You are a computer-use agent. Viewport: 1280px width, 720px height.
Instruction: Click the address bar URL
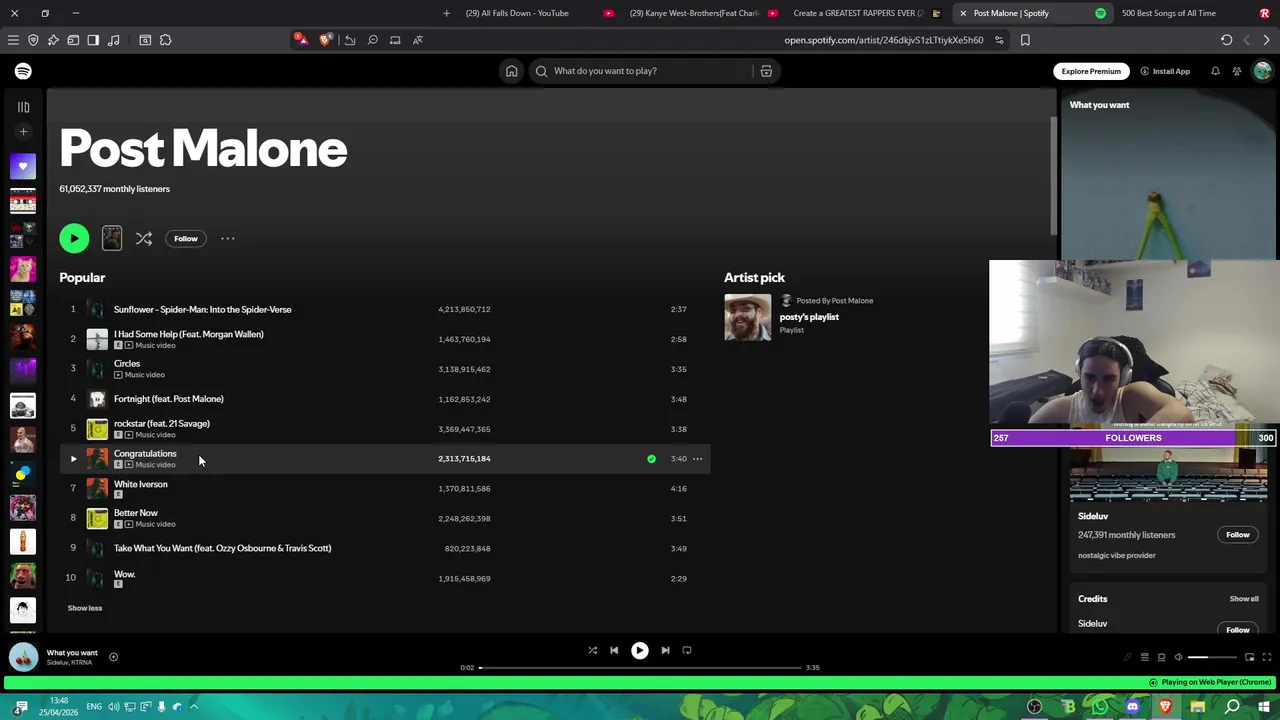point(883,40)
